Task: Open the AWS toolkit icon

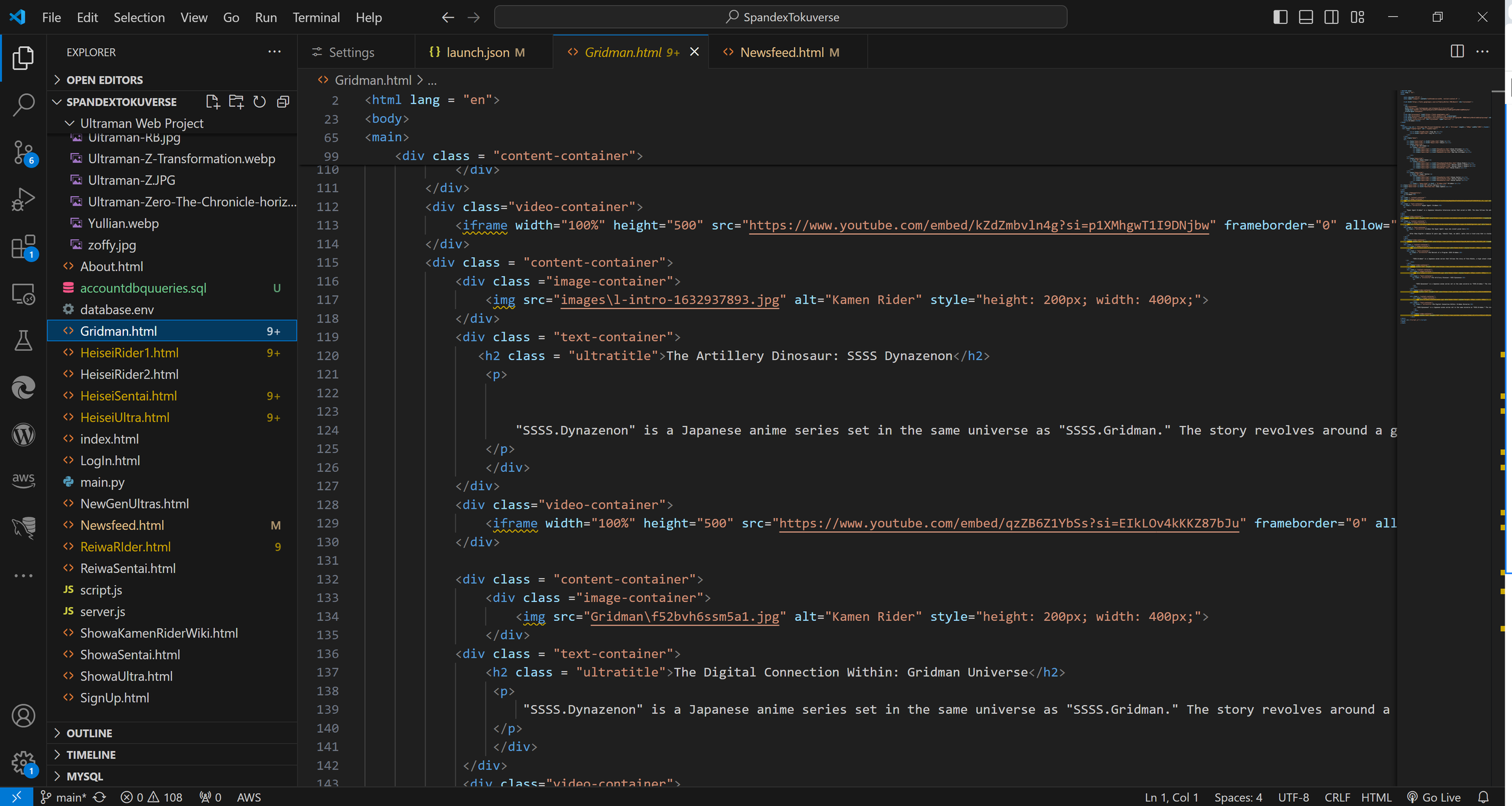Action: coord(23,480)
